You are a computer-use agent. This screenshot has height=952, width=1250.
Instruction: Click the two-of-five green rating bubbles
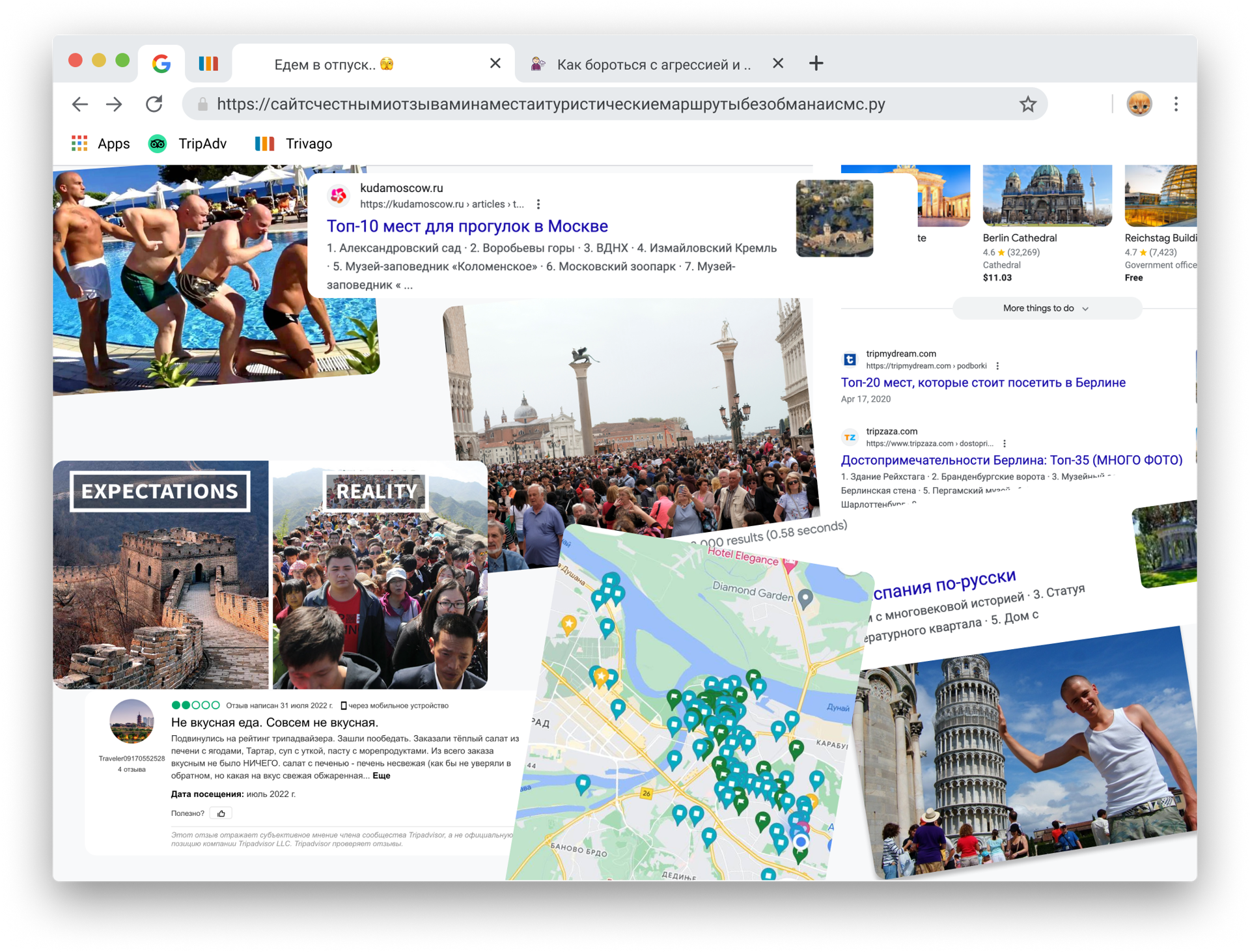(195, 705)
